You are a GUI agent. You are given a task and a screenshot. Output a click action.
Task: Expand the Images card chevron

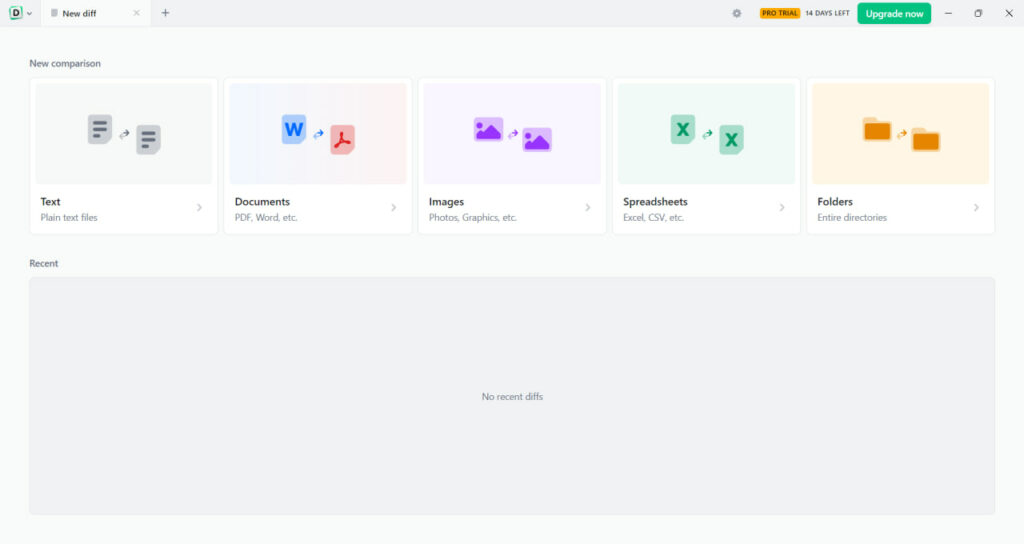[x=588, y=208]
